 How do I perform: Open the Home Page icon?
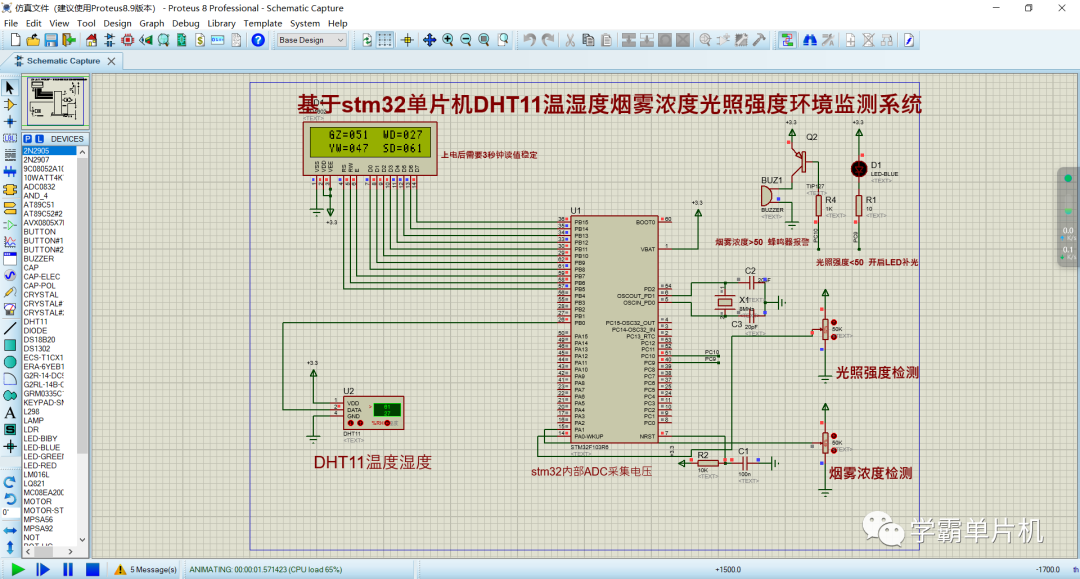click(x=91, y=41)
